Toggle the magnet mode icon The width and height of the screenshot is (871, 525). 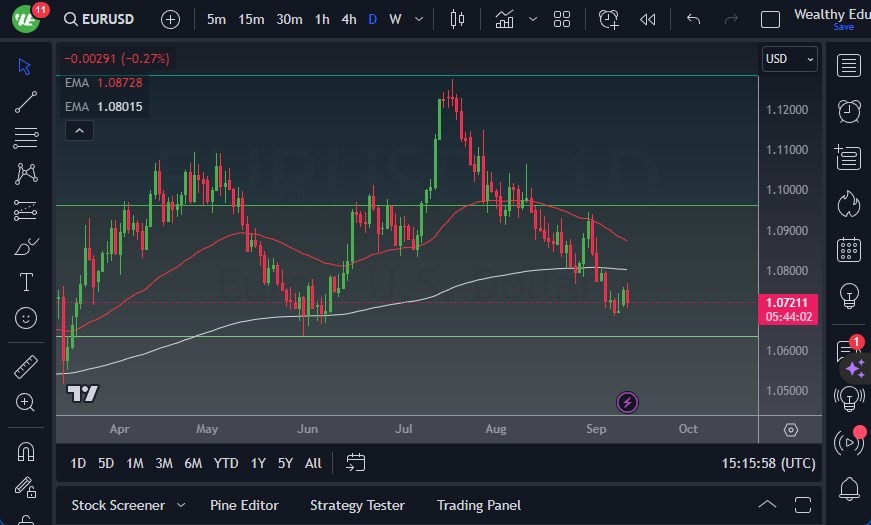26,451
